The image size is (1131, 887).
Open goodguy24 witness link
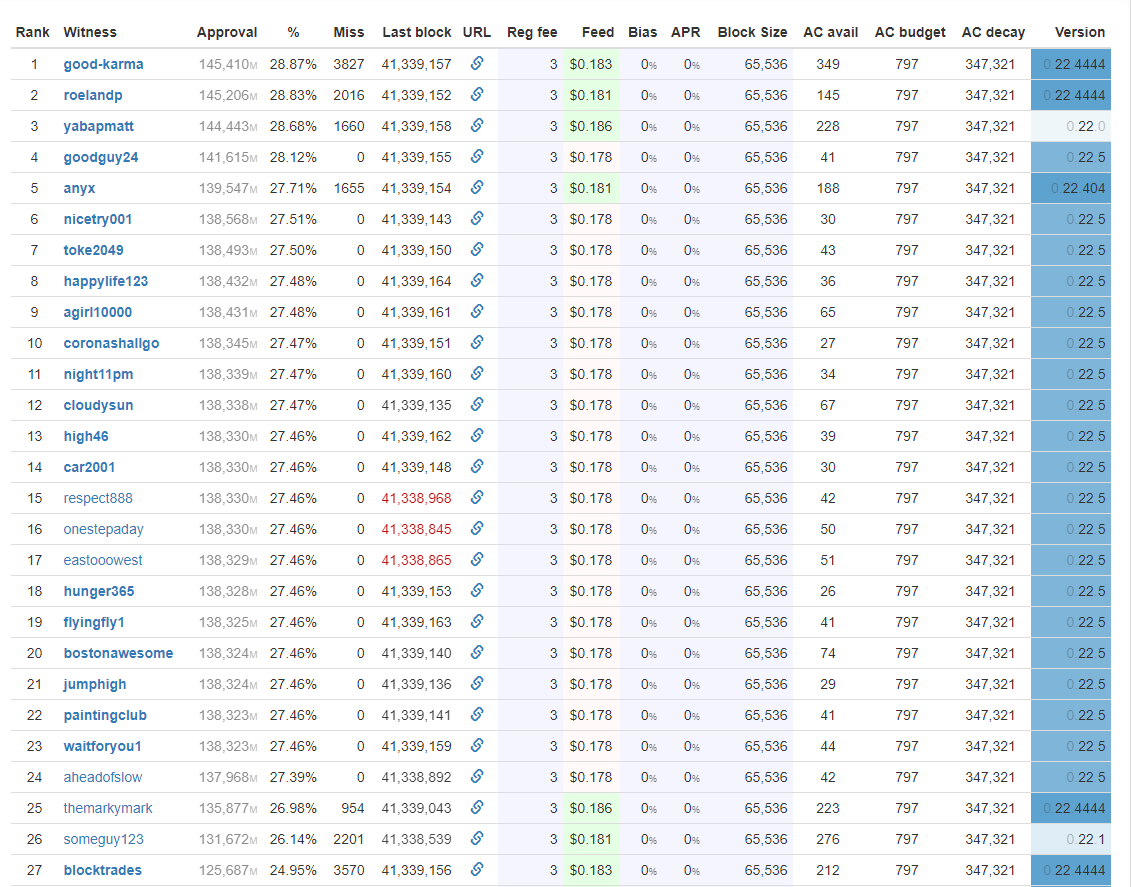(x=101, y=157)
